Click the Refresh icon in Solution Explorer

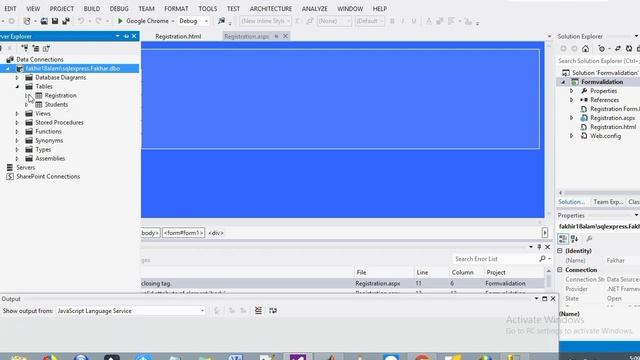[x=629, y=49]
